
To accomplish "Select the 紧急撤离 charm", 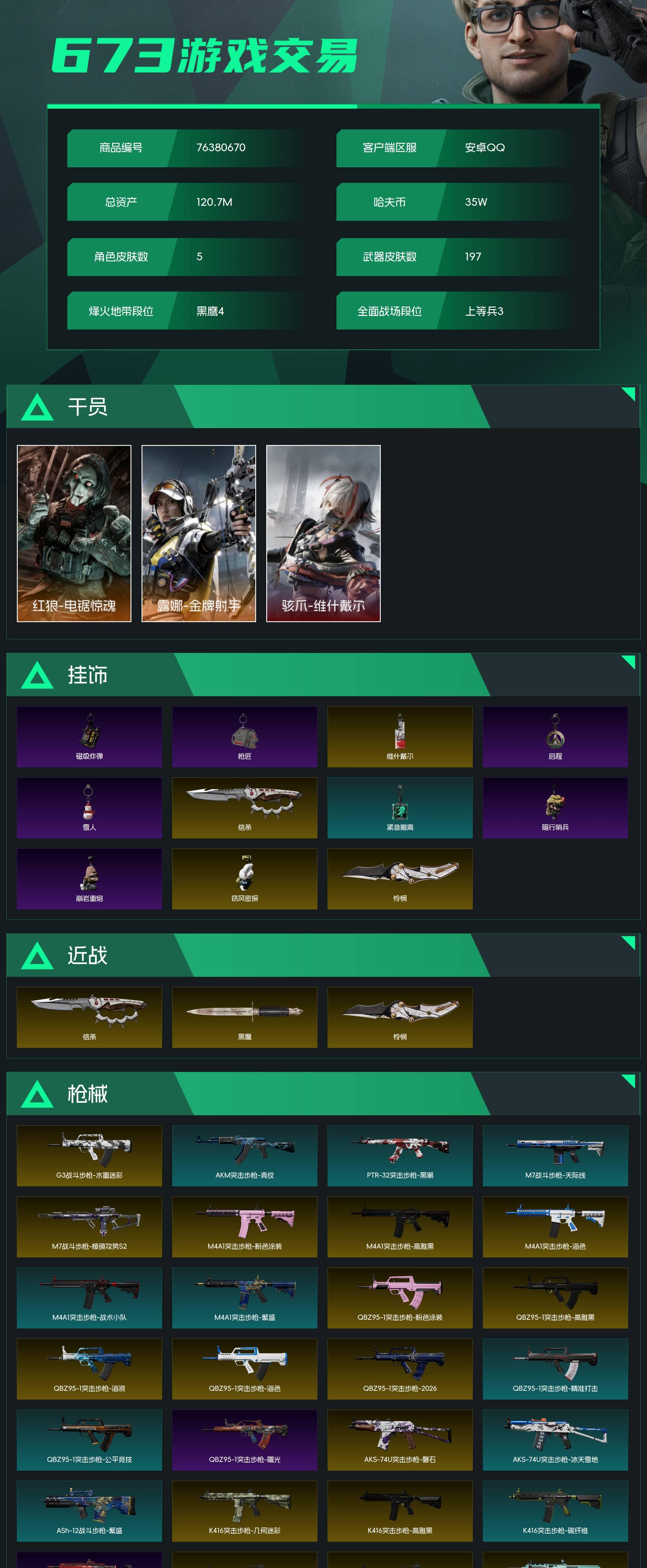I will [x=400, y=808].
